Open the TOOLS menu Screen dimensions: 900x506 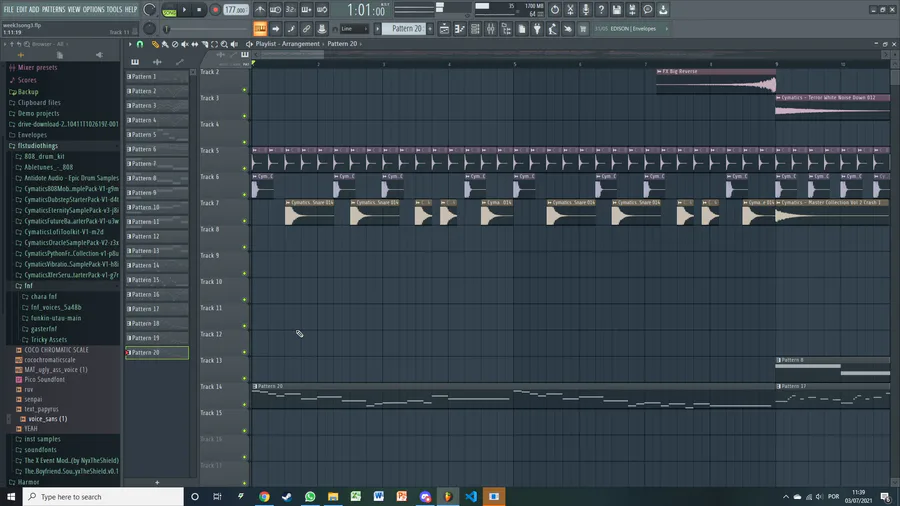pyautogui.click(x=114, y=10)
